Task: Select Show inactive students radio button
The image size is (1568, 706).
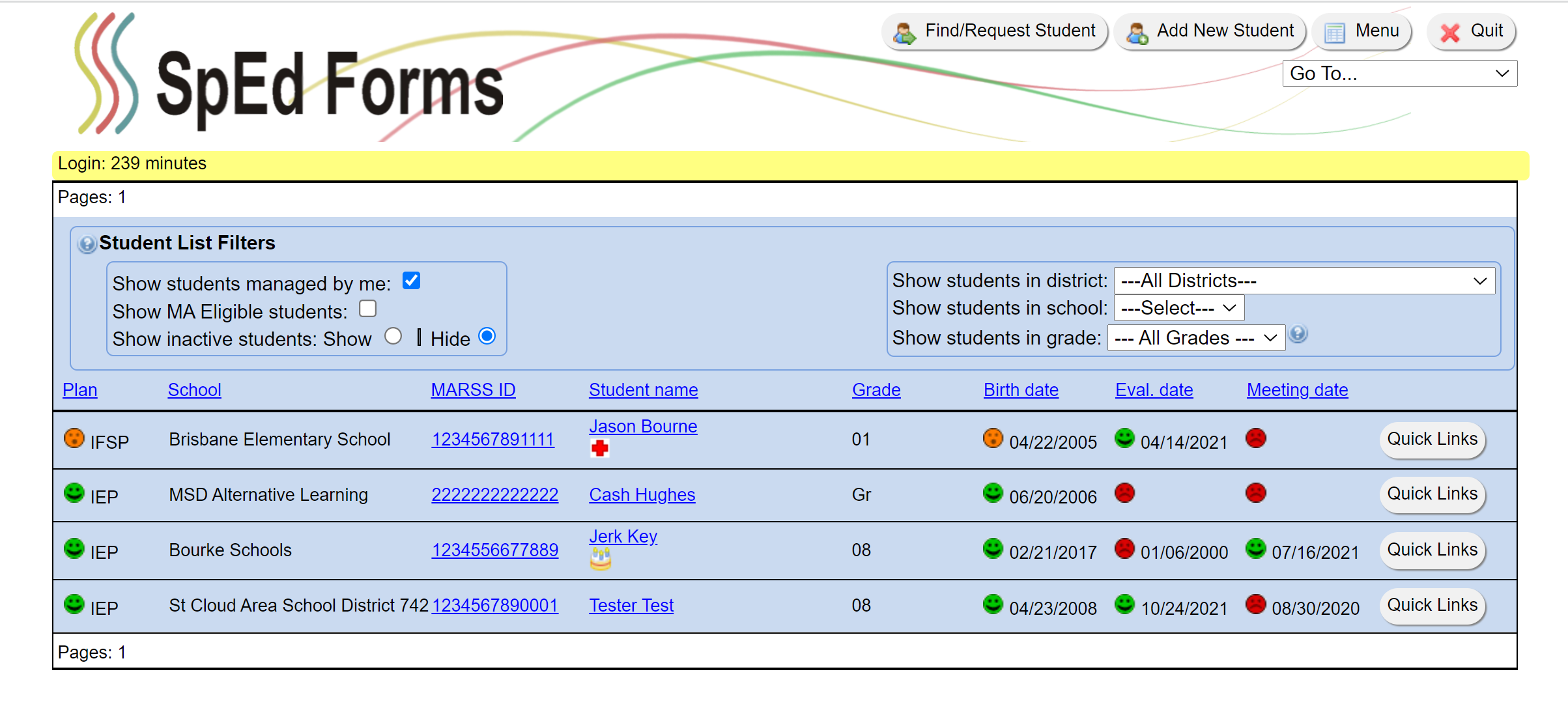Action: (x=393, y=336)
